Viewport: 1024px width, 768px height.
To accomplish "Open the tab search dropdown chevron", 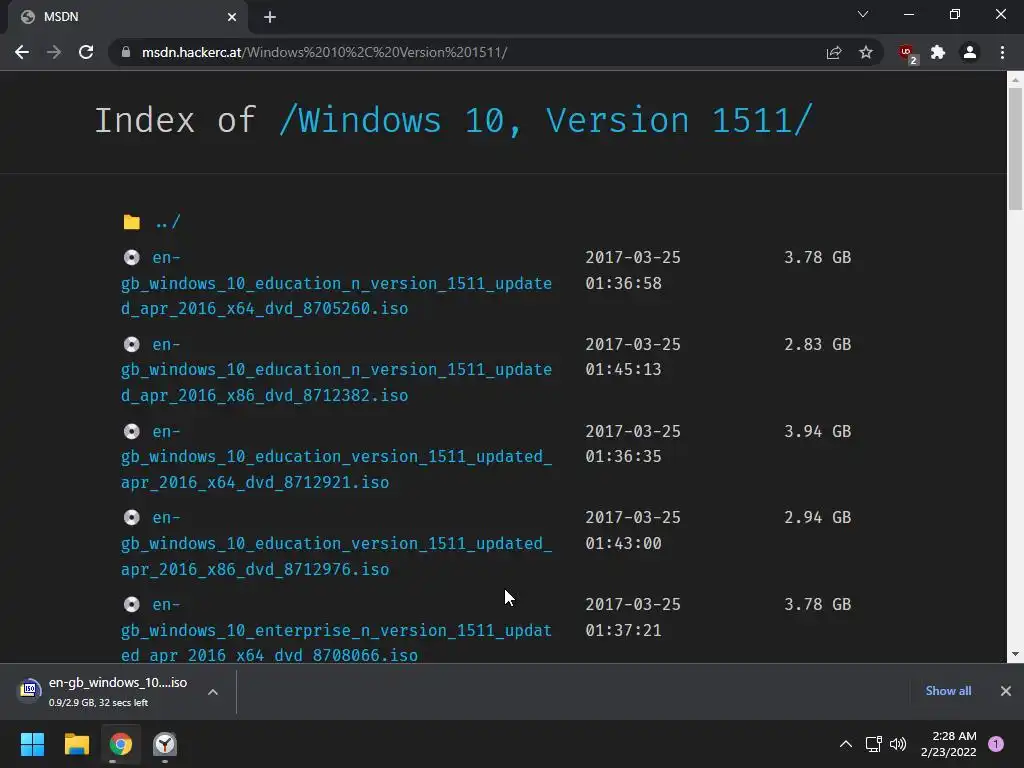I will (863, 14).
